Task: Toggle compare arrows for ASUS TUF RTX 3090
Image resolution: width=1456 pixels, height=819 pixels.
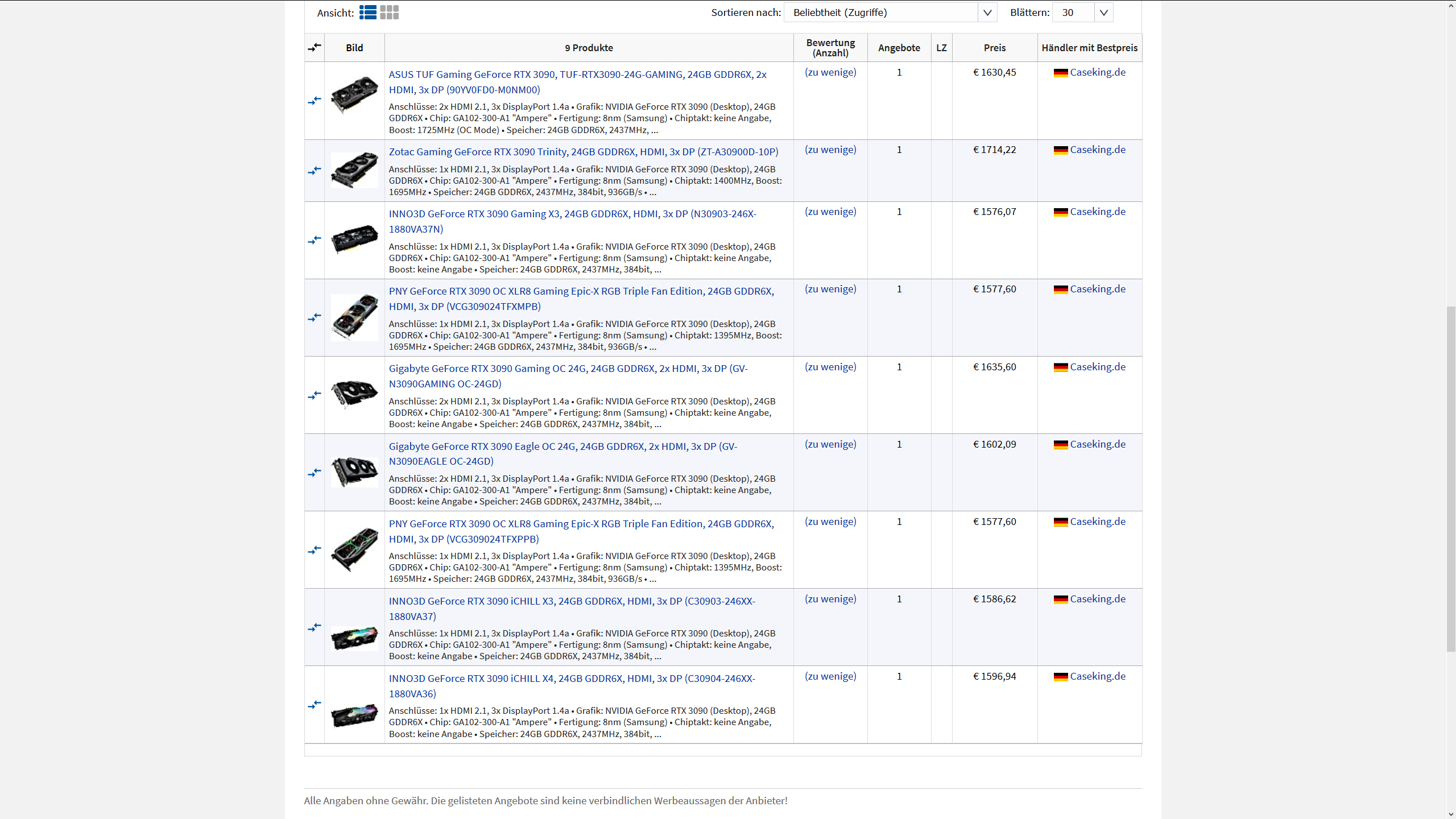Action: [315, 101]
